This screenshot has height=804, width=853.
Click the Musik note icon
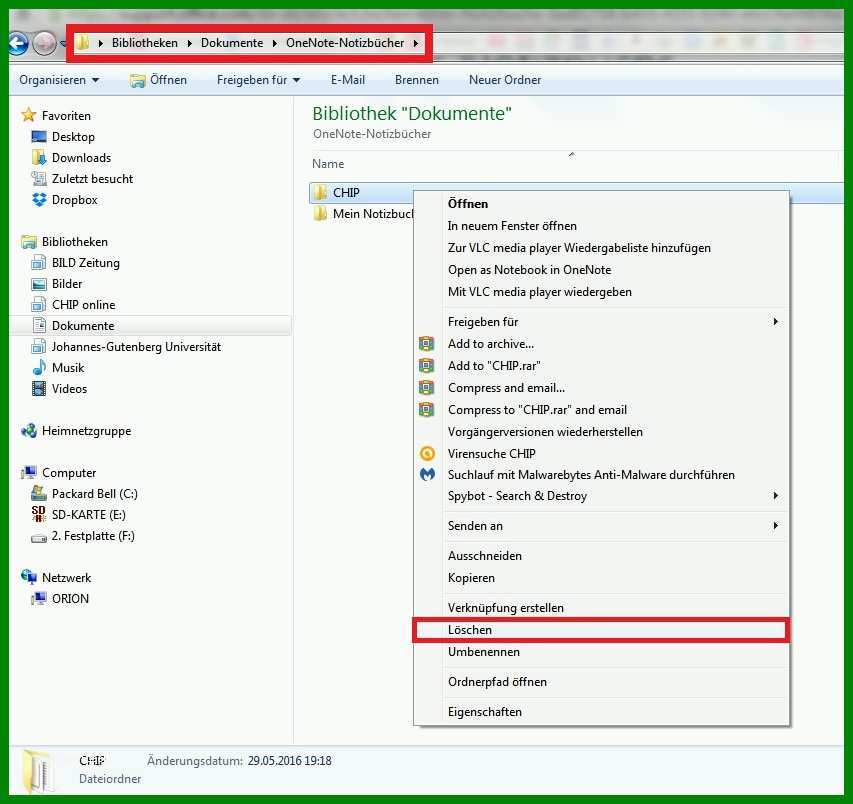[x=39, y=368]
